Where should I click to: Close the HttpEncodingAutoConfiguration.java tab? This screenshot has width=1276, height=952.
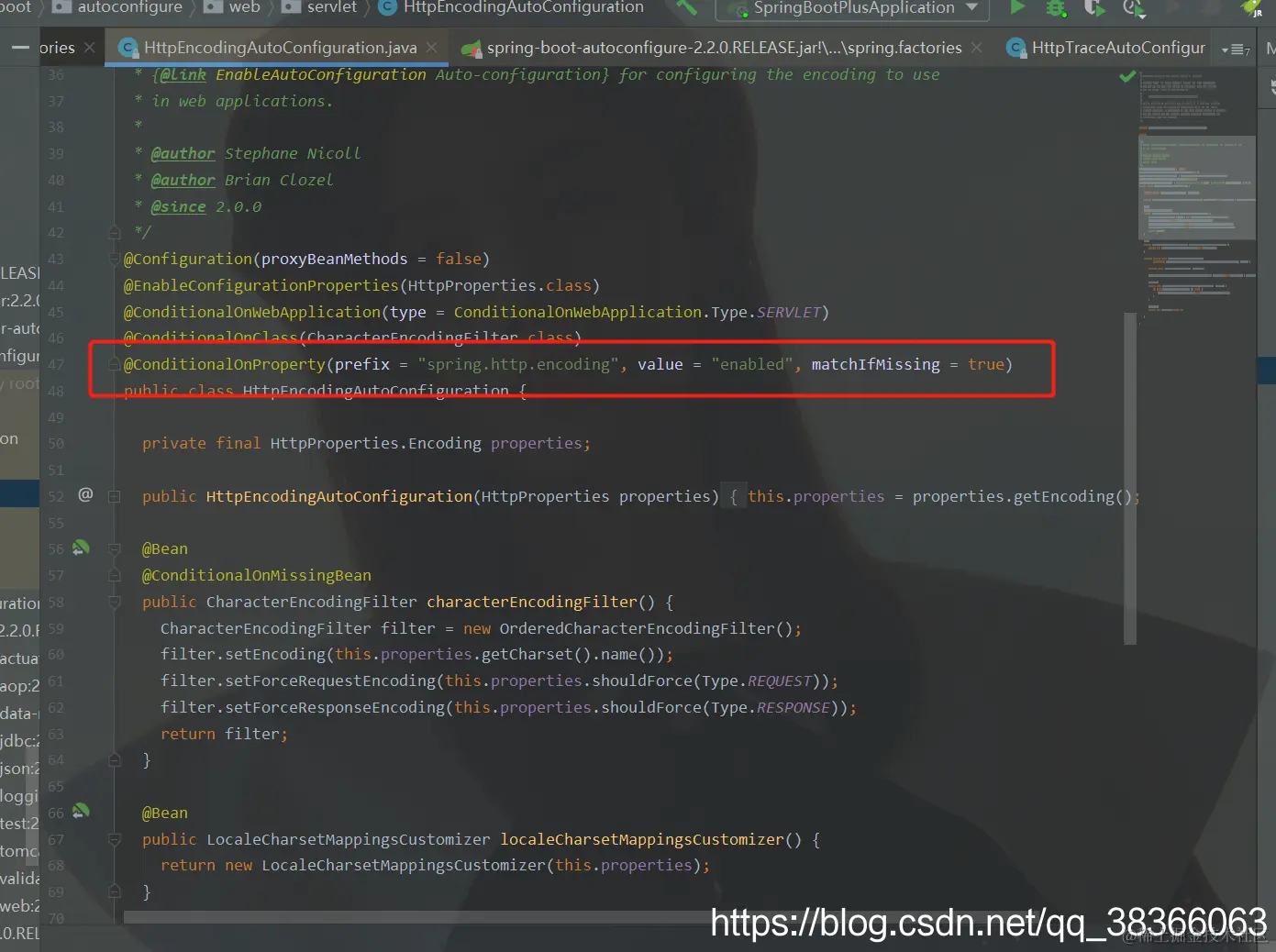pos(432,48)
